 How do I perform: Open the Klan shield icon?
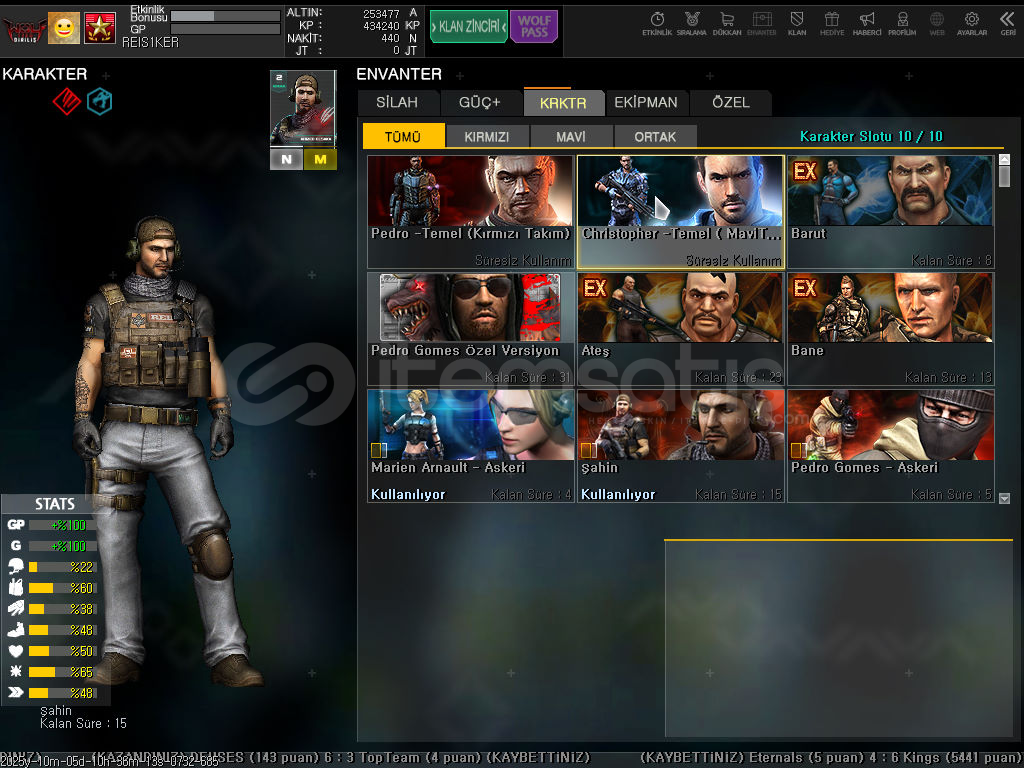tap(797, 24)
